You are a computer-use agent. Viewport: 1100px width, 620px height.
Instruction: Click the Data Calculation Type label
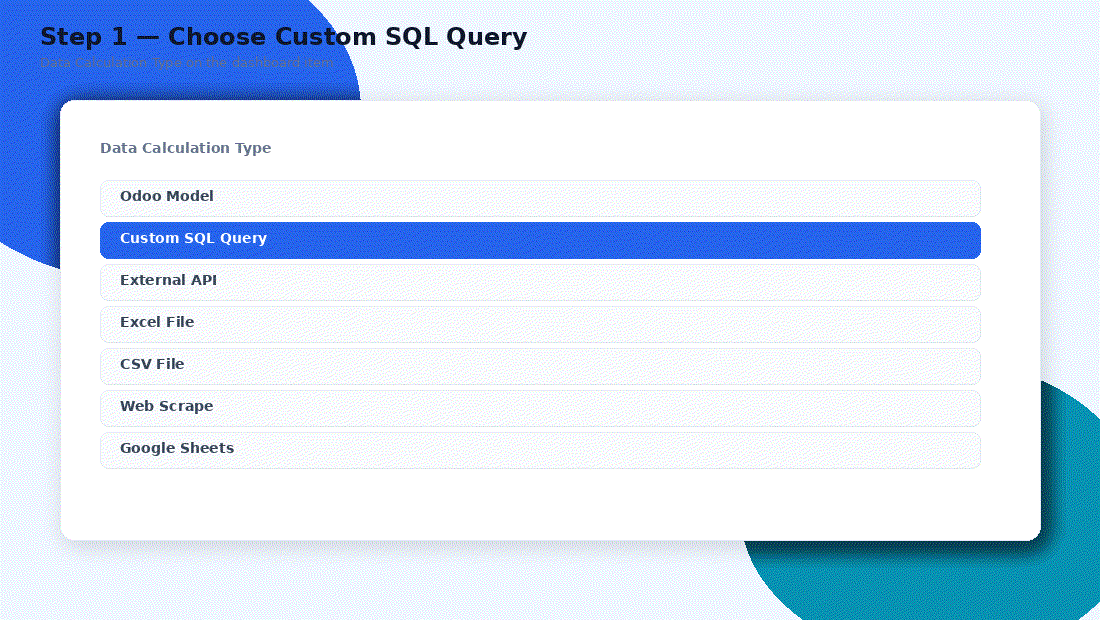pos(185,148)
